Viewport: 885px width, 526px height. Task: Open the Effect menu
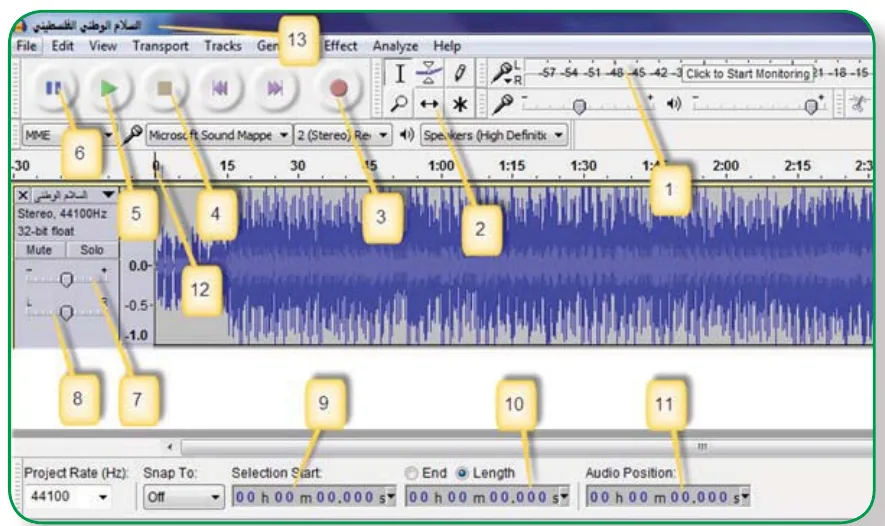point(340,46)
